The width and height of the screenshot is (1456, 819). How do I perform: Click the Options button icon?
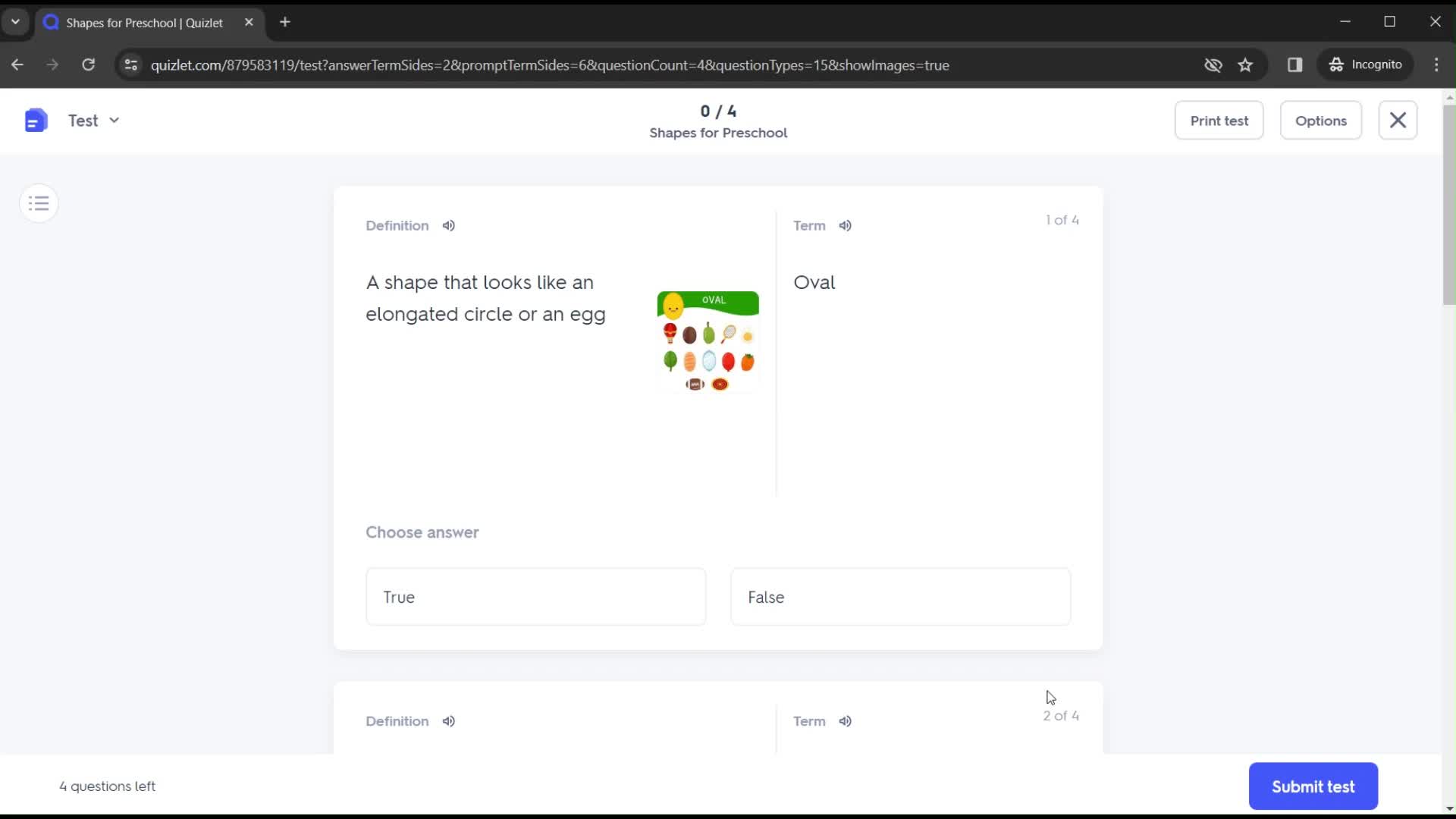tap(1321, 120)
